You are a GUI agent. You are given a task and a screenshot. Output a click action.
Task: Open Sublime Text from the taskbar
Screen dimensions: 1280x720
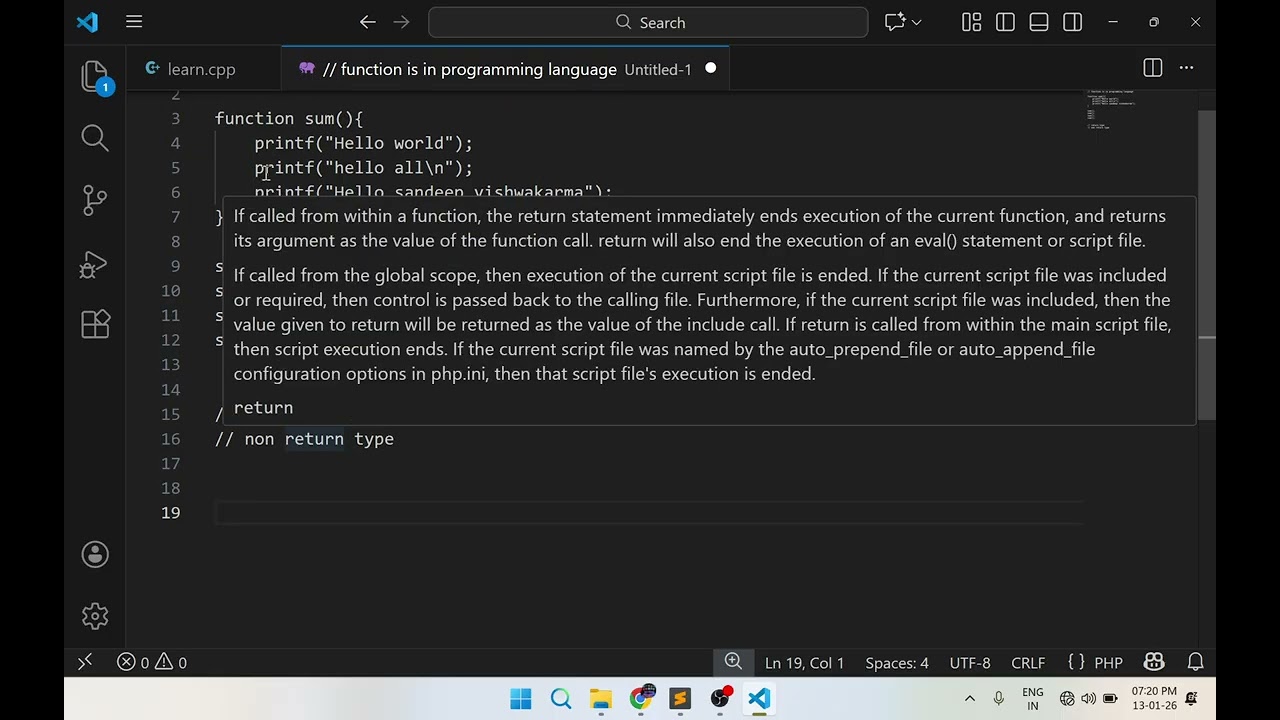680,699
